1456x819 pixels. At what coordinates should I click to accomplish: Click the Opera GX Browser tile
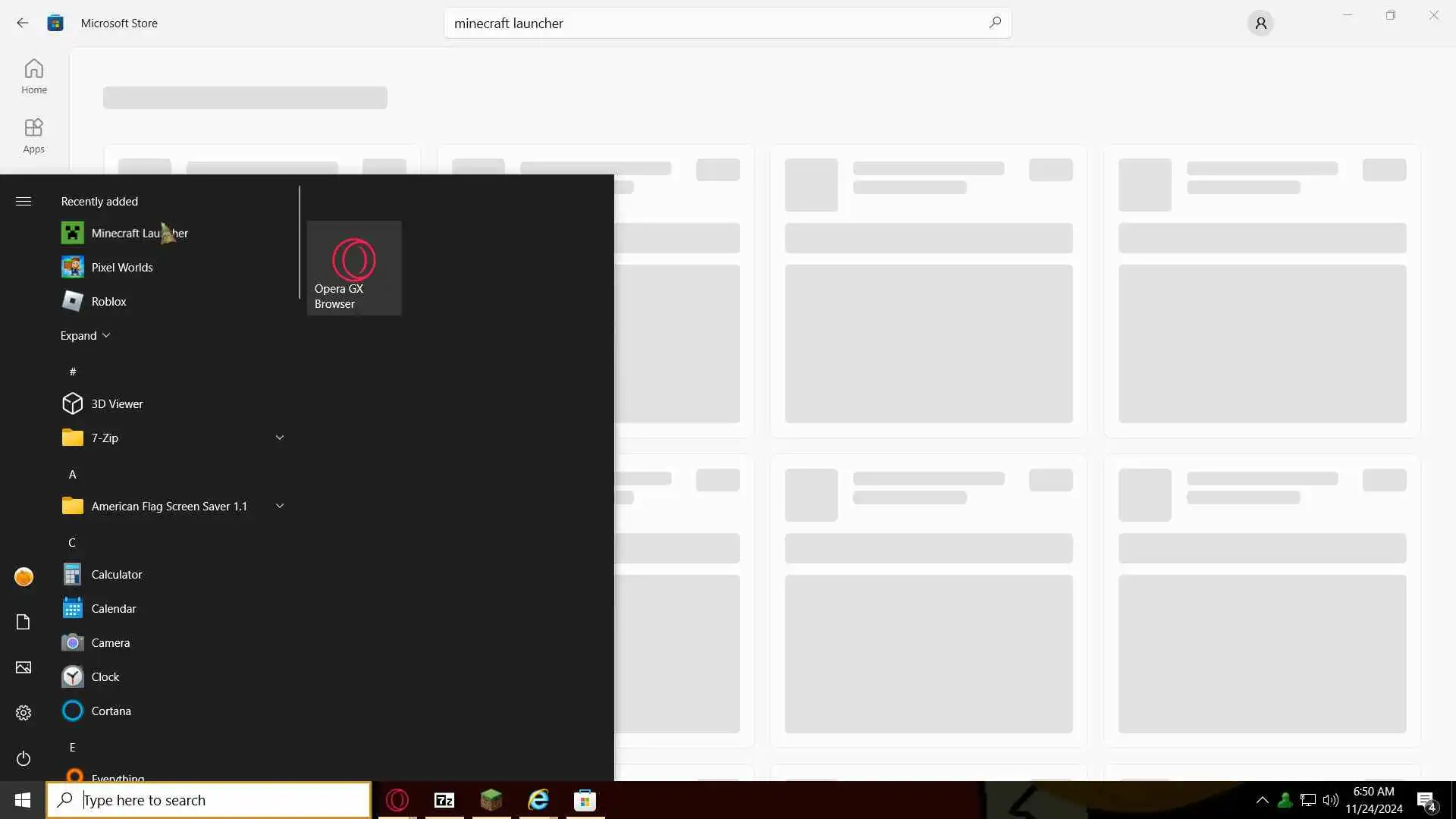click(354, 268)
